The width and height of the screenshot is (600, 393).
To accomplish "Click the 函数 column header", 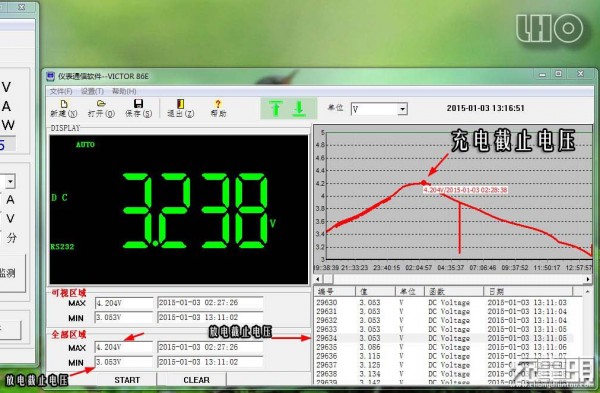I will [x=454, y=292].
